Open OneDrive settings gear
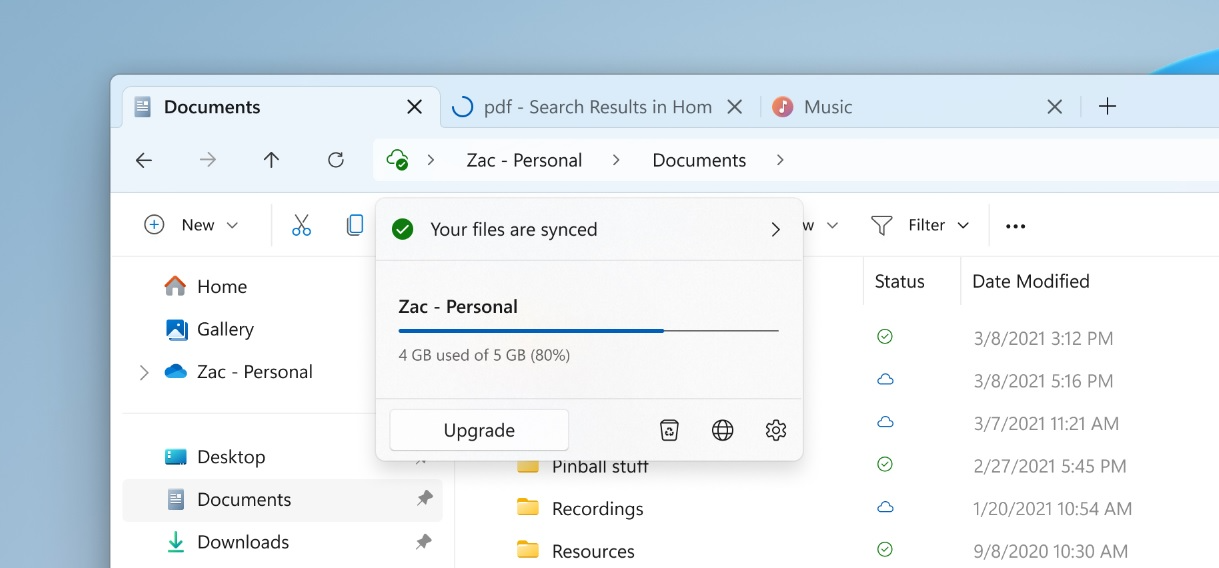Image resolution: width=1219 pixels, height=568 pixels. [776, 430]
